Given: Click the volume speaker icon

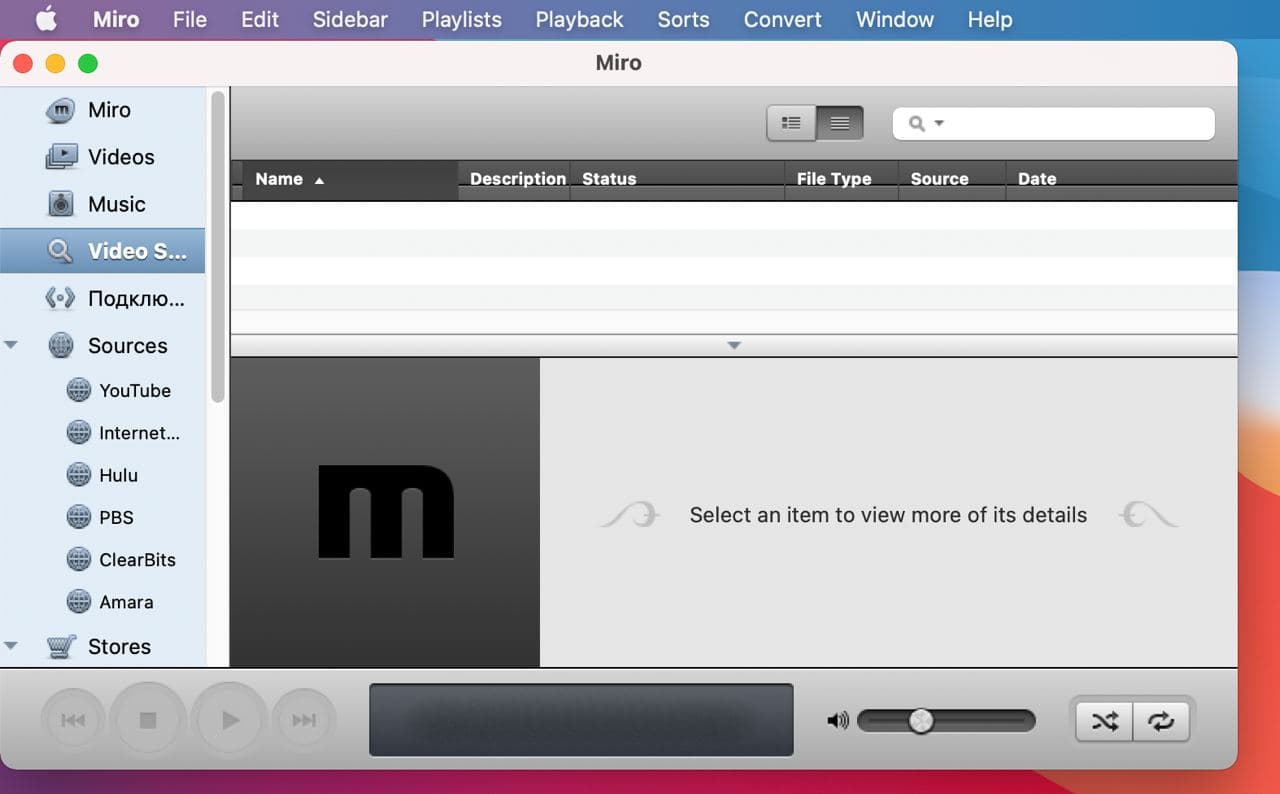Looking at the screenshot, I should [838, 720].
